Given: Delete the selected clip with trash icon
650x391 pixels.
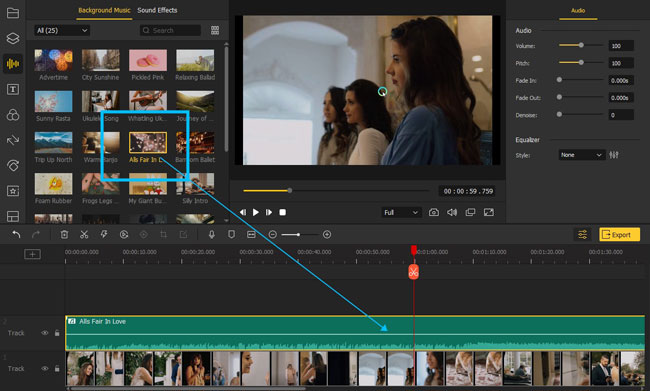Looking at the screenshot, I should pyautogui.click(x=64, y=235).
